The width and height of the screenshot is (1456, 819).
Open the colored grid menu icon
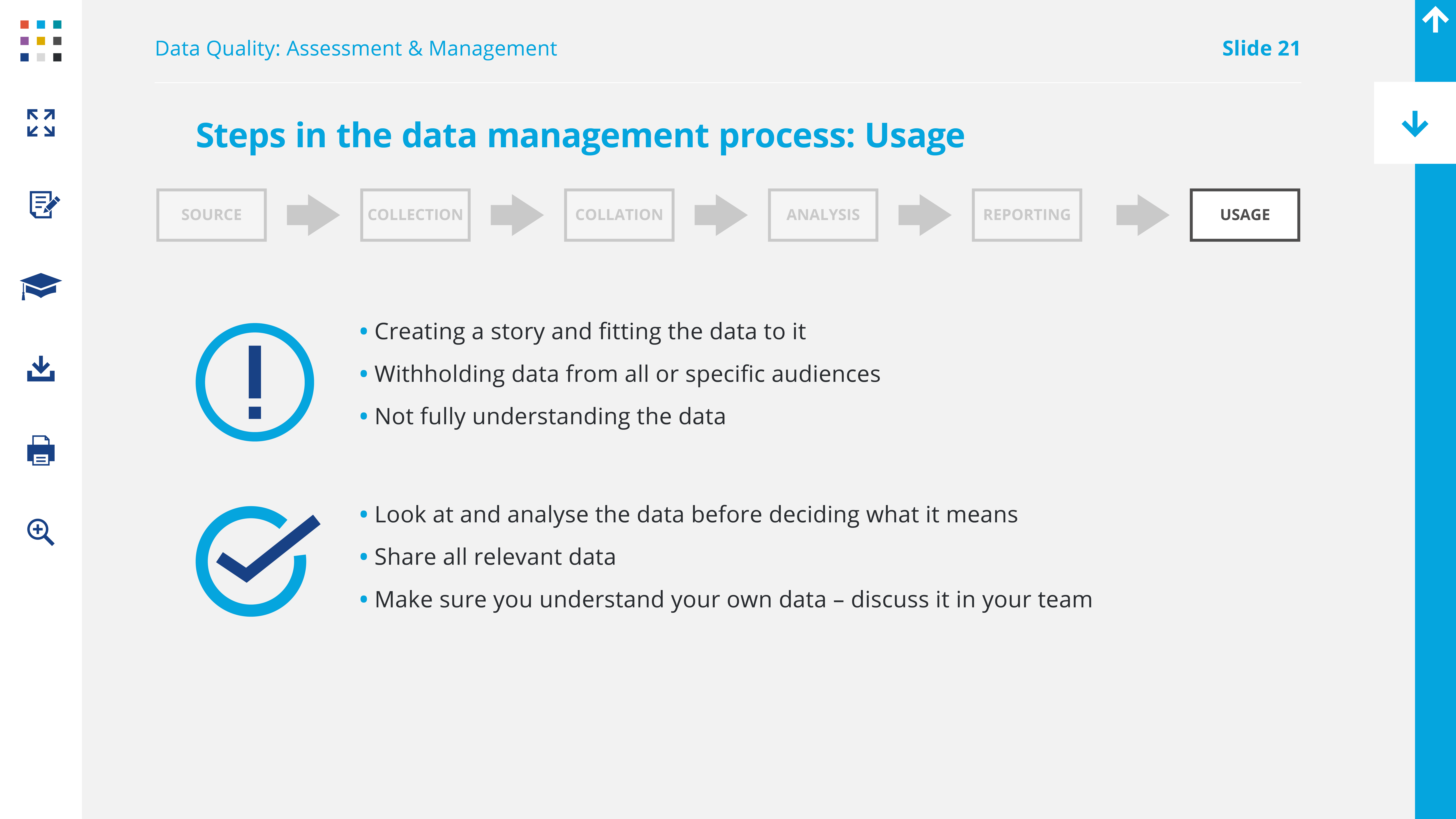(41, 41)
